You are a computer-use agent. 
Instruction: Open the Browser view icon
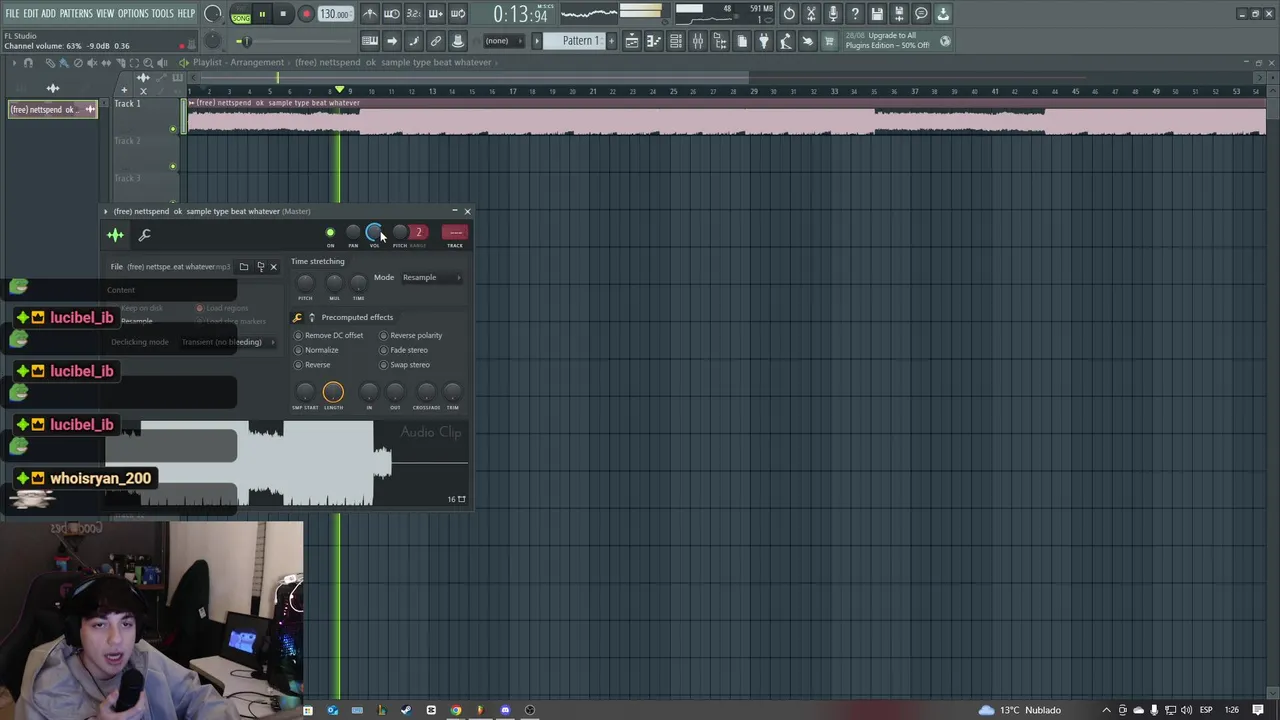tap(720, 41)
